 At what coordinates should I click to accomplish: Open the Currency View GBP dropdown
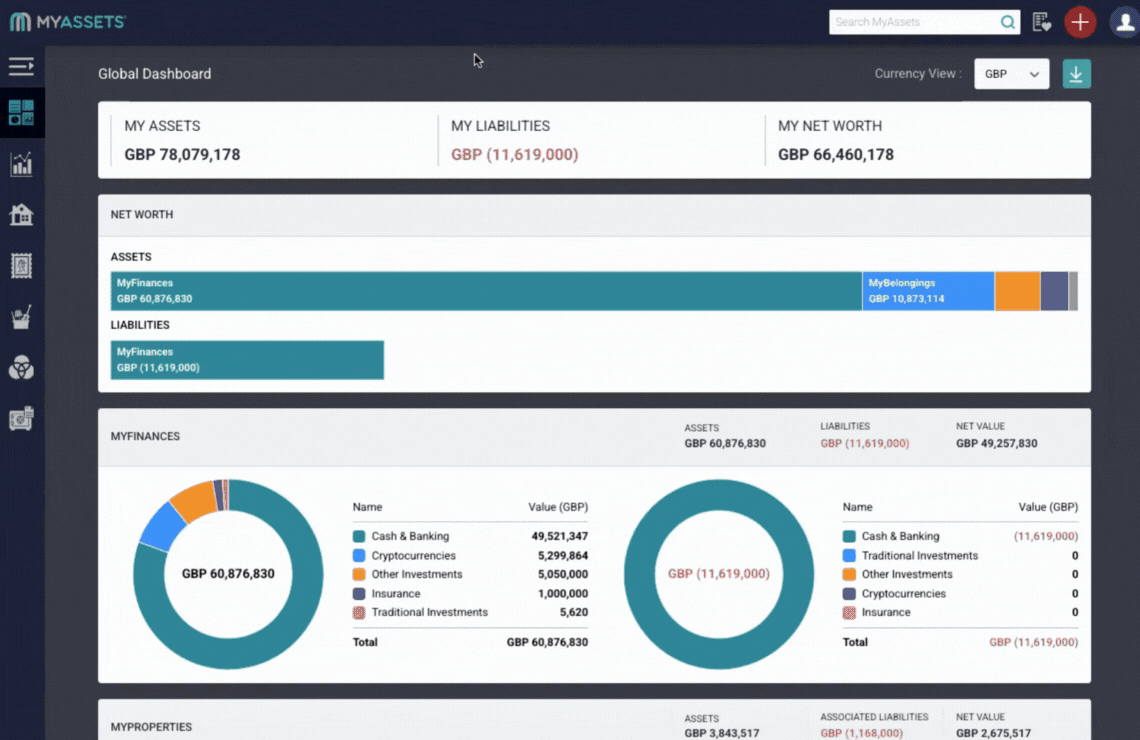pos(1011,73)
